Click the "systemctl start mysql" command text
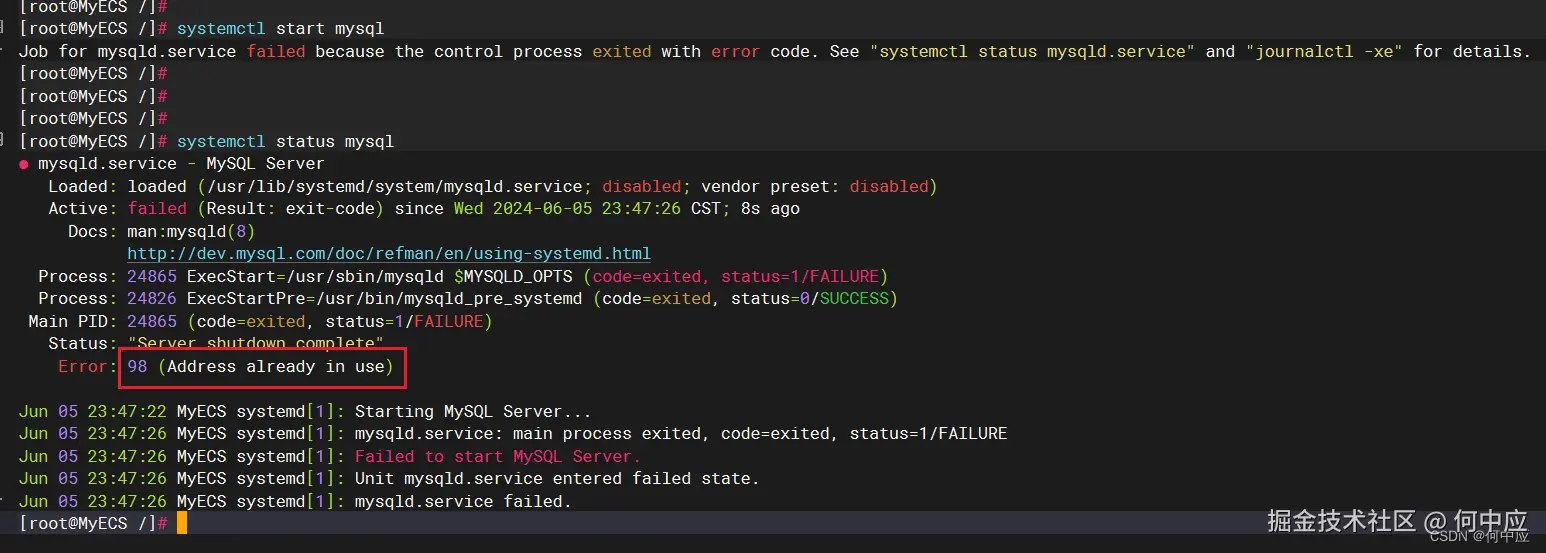This screenshot has height=553, width=1546. click(280, 28)
